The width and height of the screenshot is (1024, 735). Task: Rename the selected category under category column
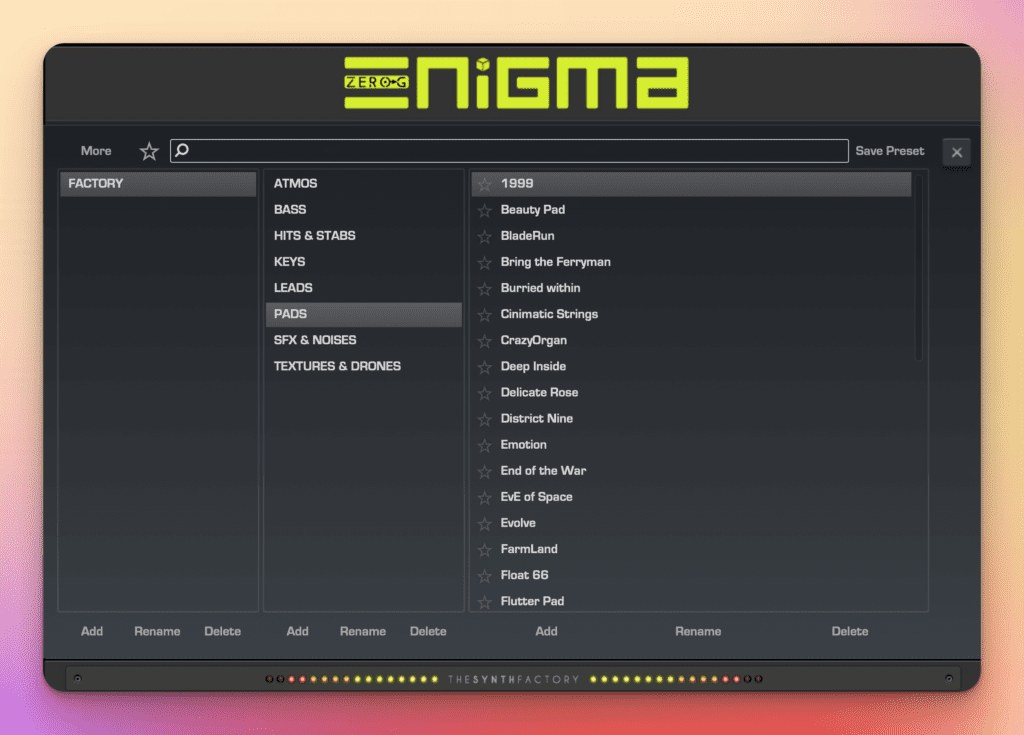tap(363, 632)
